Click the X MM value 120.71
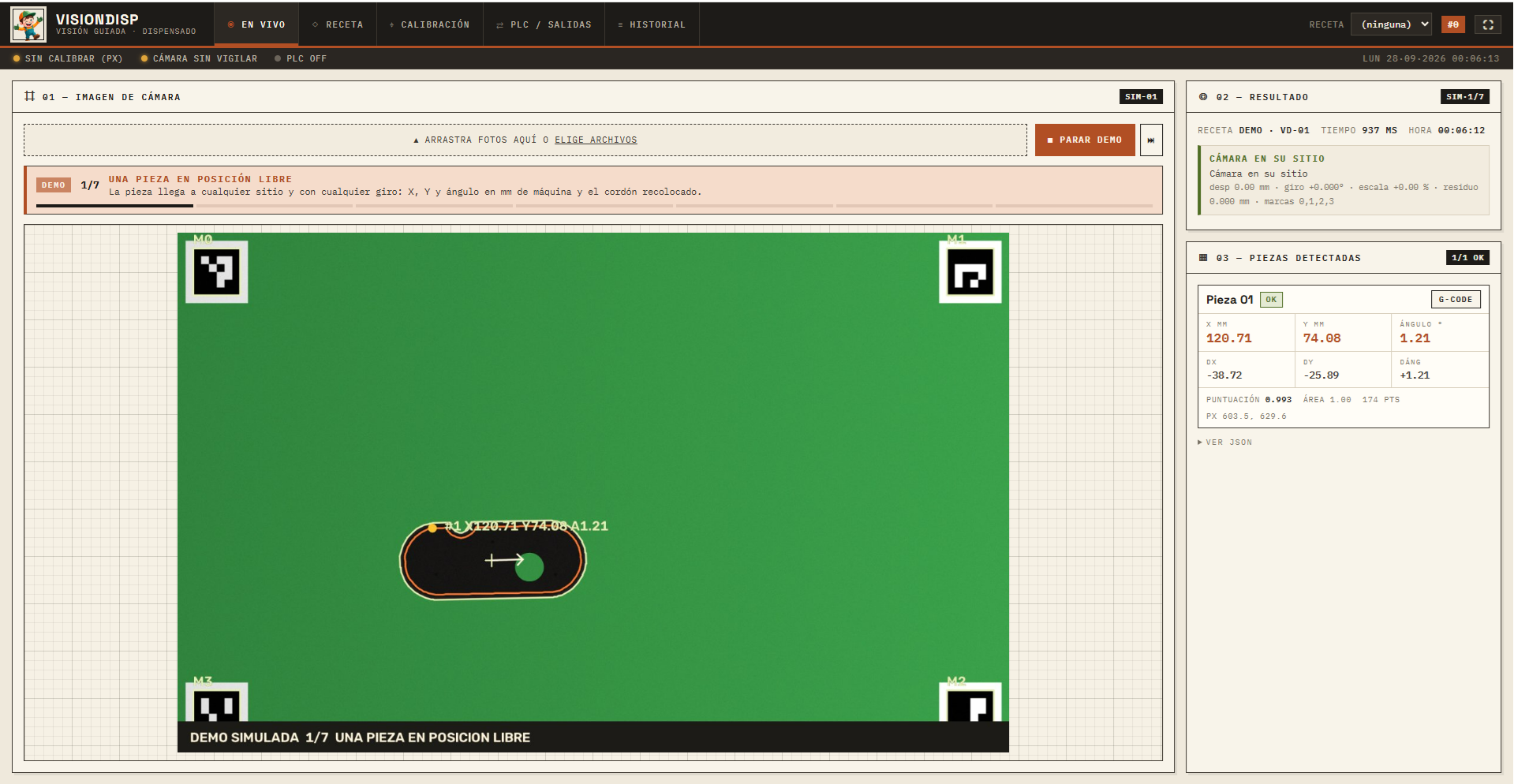The width and height of the screenshot is (1514, 784). click(1228, 338)
